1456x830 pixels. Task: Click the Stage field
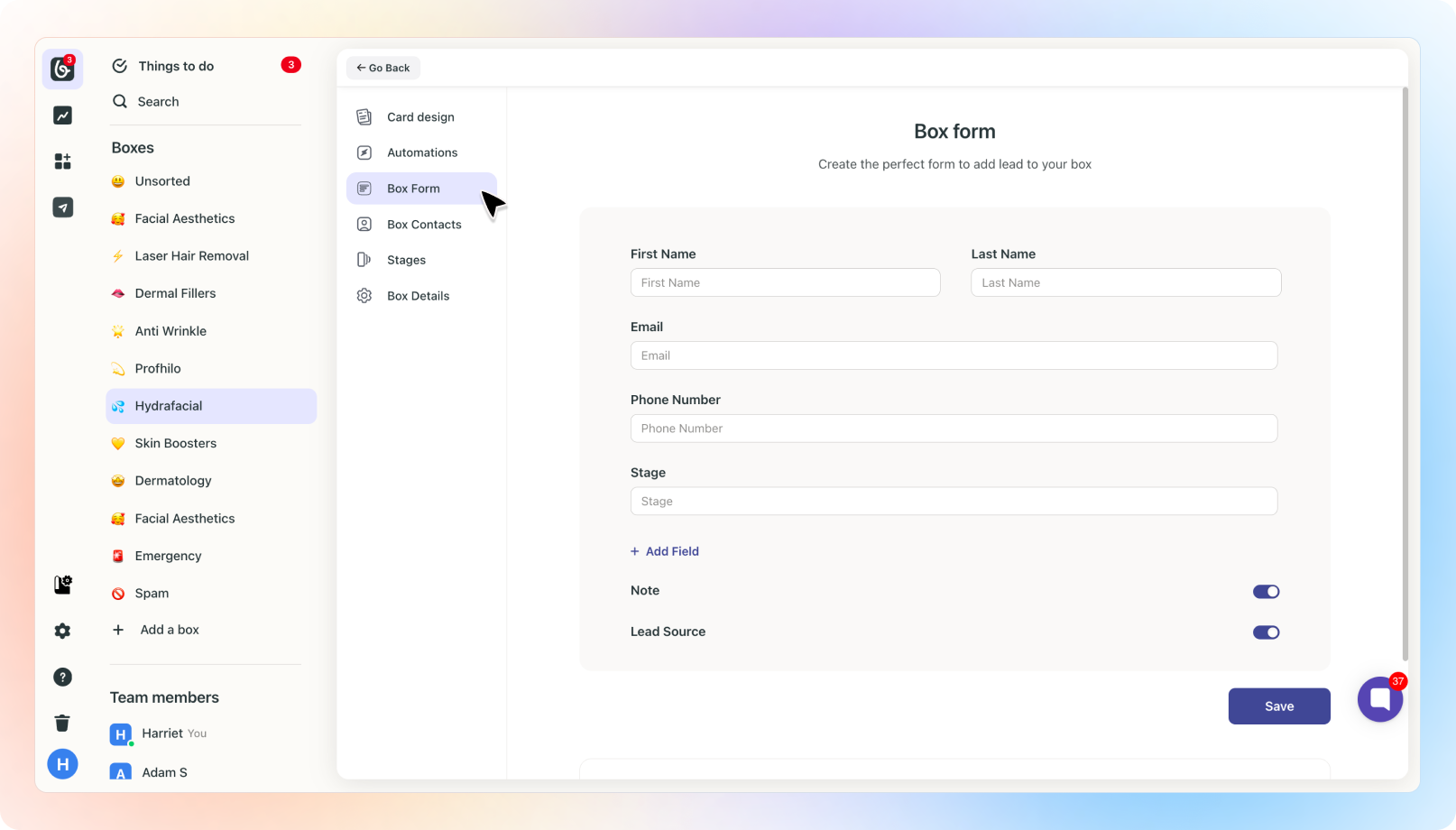tap(954, 502)
